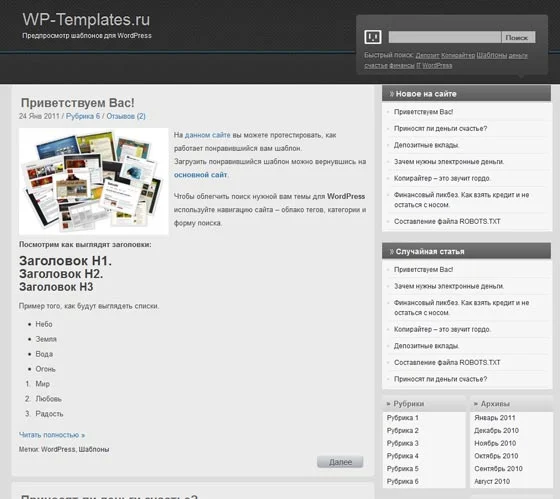Click the arrow icon next to Рубрики header
Viewport: 560px width, 499px height.
[x=389, y=404]
